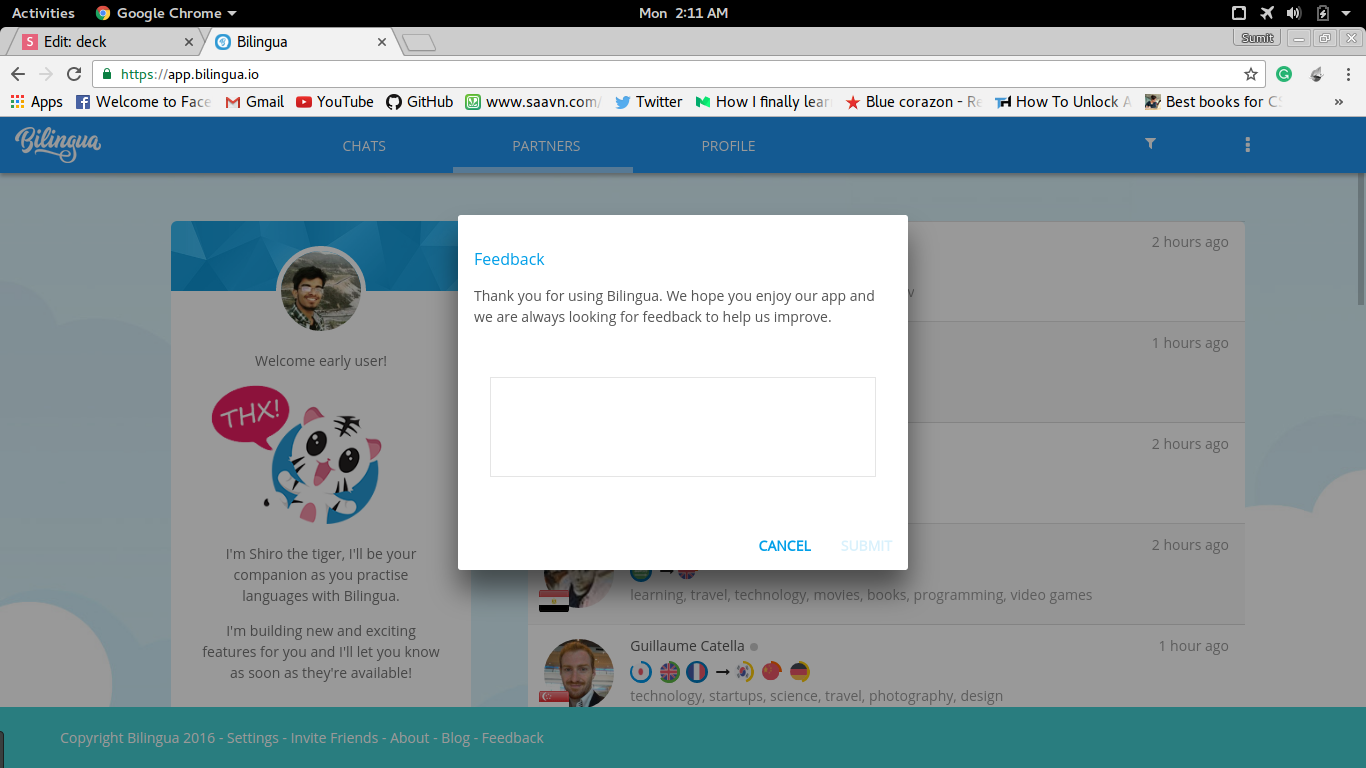The height and width of the screenshot is (768, 1366).
Task: Open the How I finally learned bookmark
Action: [764, 102]
